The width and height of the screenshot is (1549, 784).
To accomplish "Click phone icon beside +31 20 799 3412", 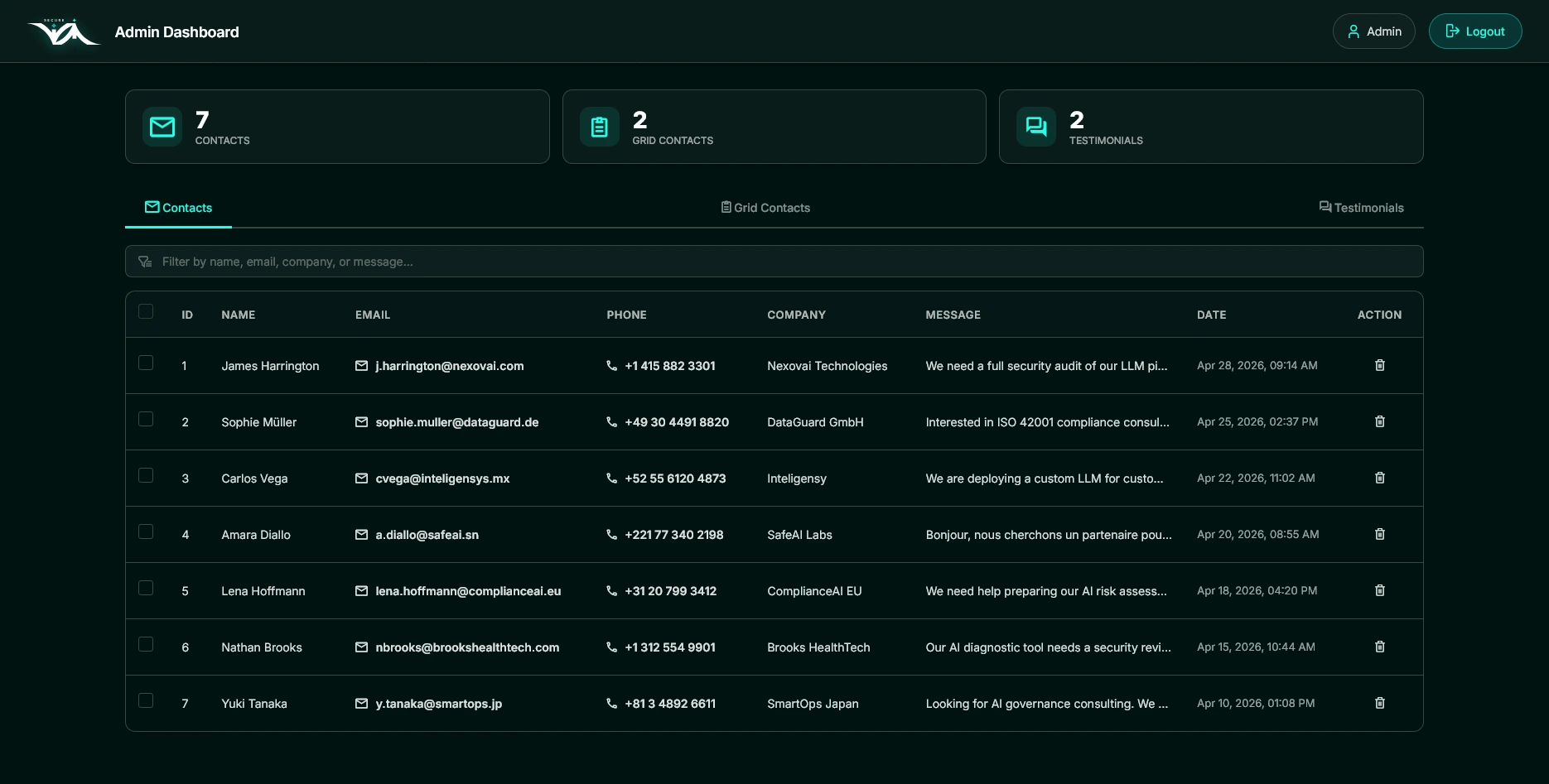I will 612,591.
